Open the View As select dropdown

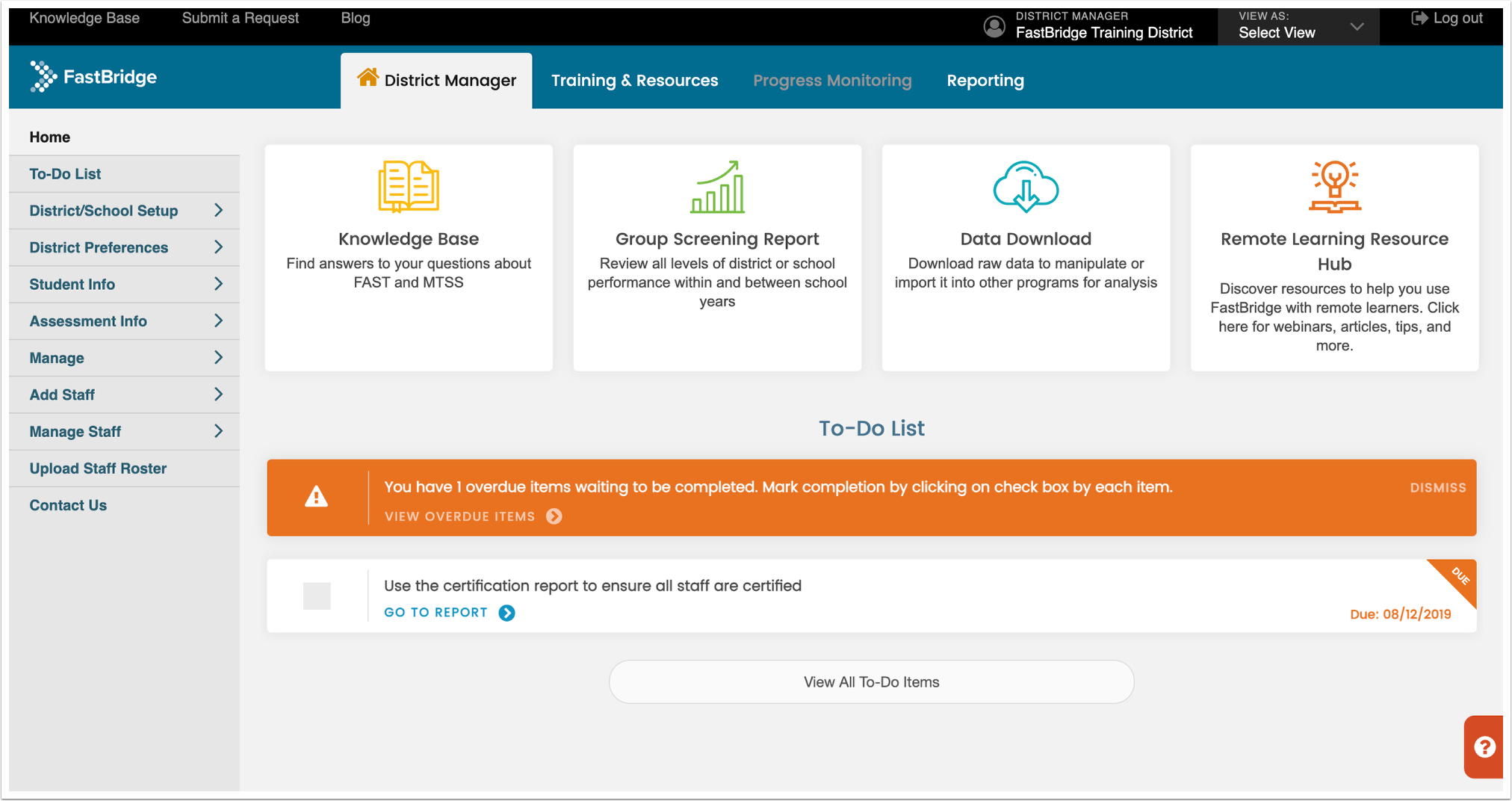1298,26
